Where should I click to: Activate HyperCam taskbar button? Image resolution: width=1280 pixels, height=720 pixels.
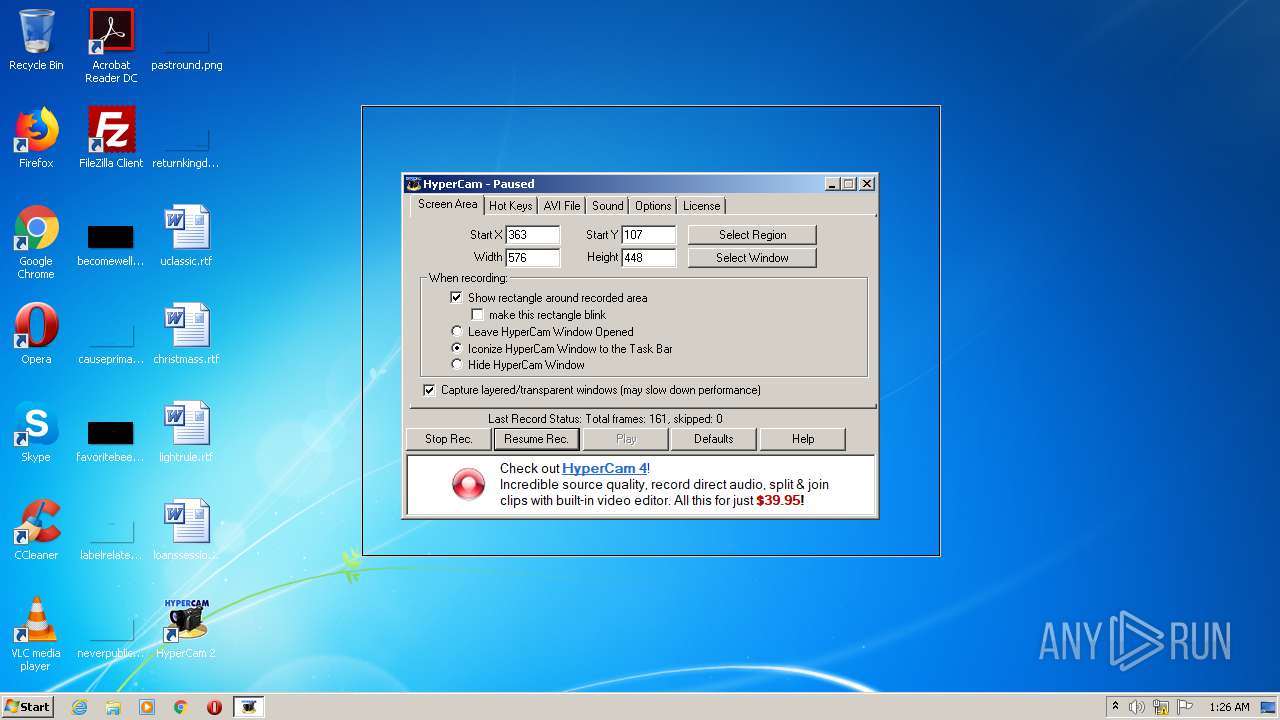point(249,707)
